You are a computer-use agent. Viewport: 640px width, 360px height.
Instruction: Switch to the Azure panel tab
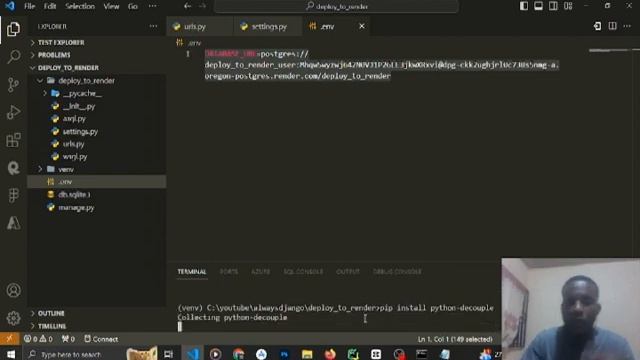pyautogui.click(x=260, y=271)
